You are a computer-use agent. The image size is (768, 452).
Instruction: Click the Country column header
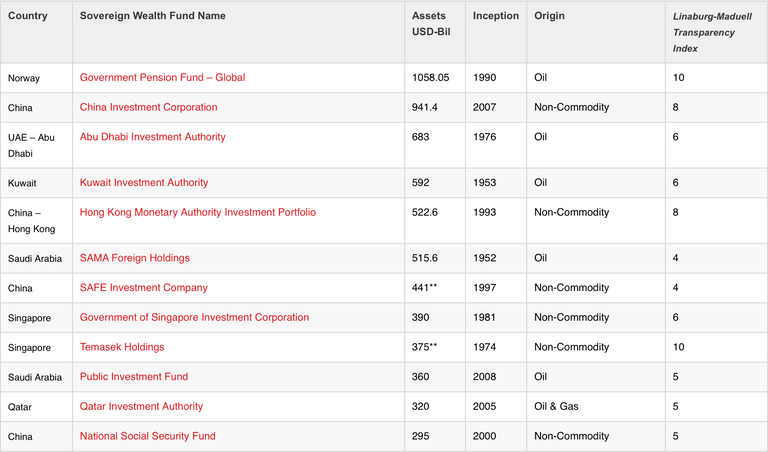26,17
